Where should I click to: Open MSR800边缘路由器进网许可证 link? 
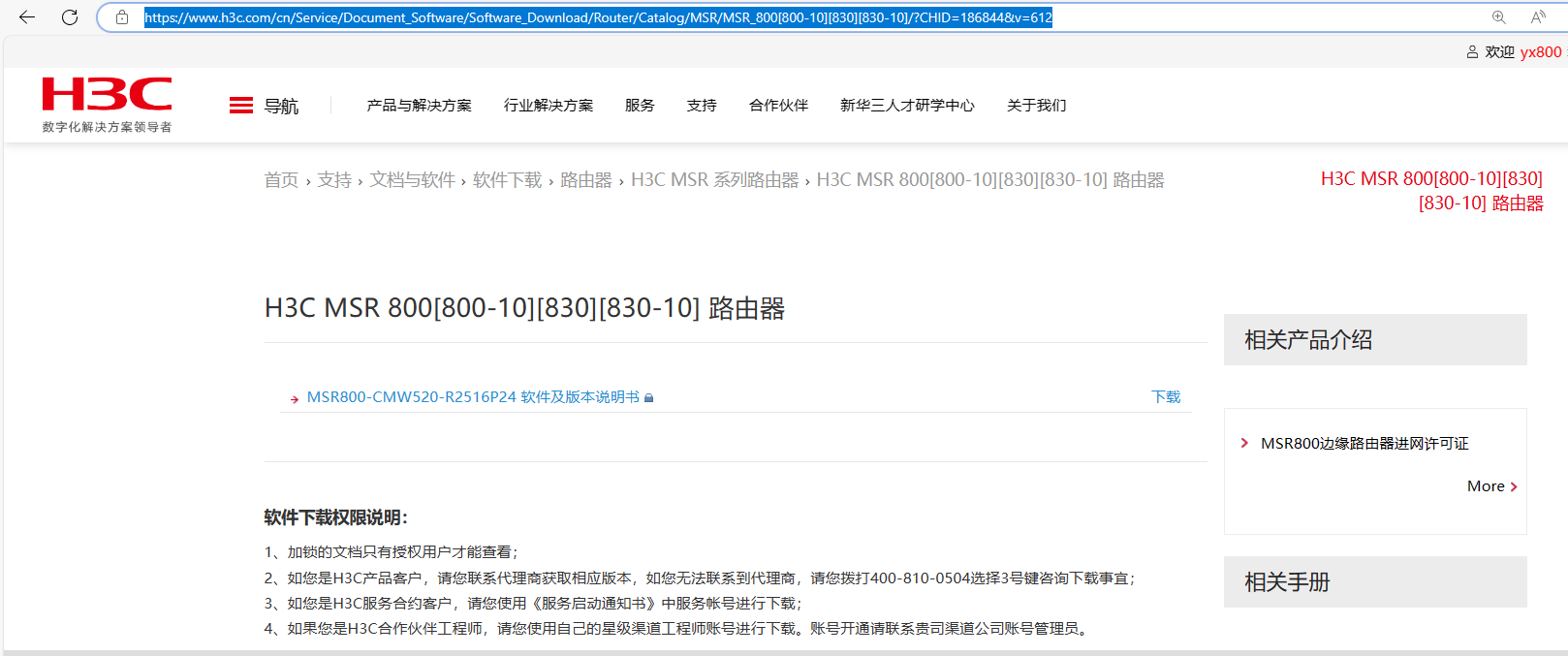point(1364,444)
